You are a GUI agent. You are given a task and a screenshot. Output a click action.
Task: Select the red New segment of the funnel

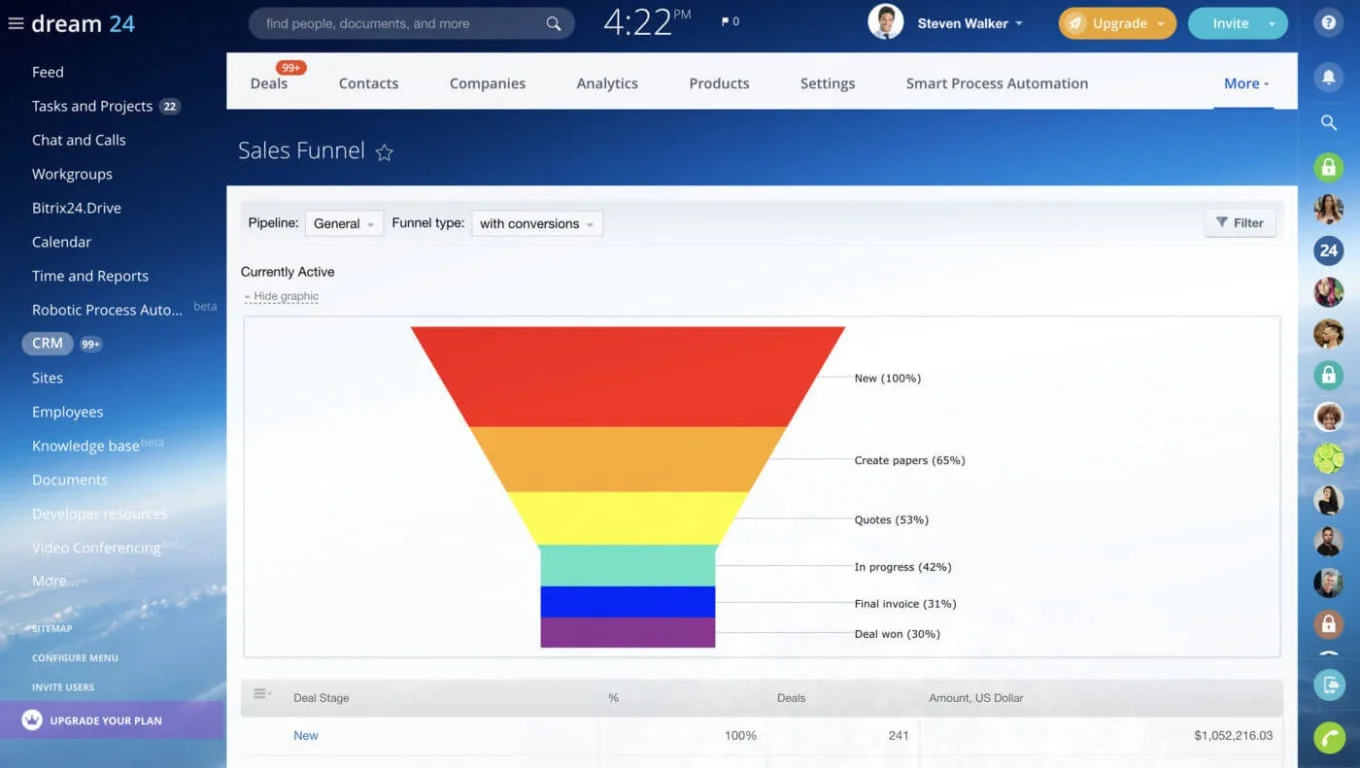click(627, 375)
